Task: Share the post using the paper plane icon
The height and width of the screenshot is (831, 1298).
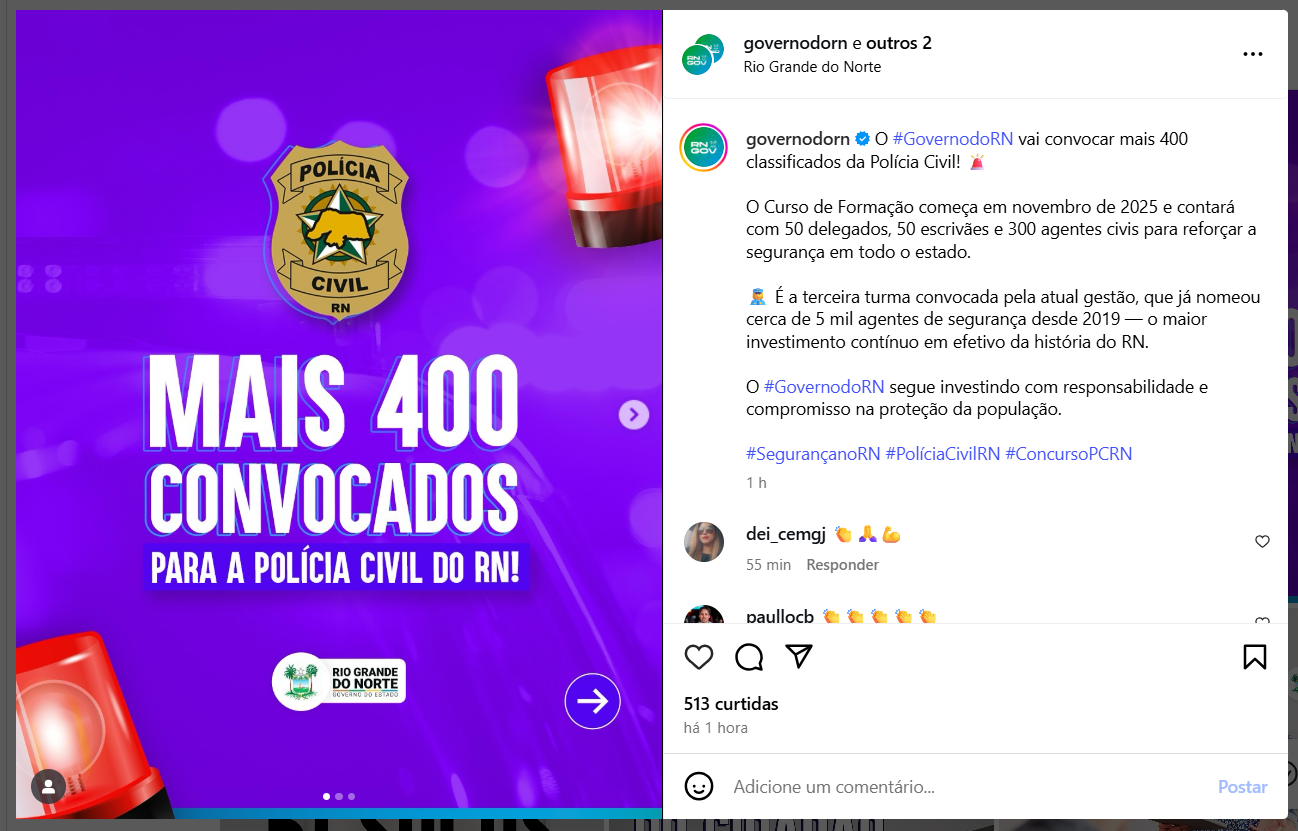Action: [x=798, y=656]
